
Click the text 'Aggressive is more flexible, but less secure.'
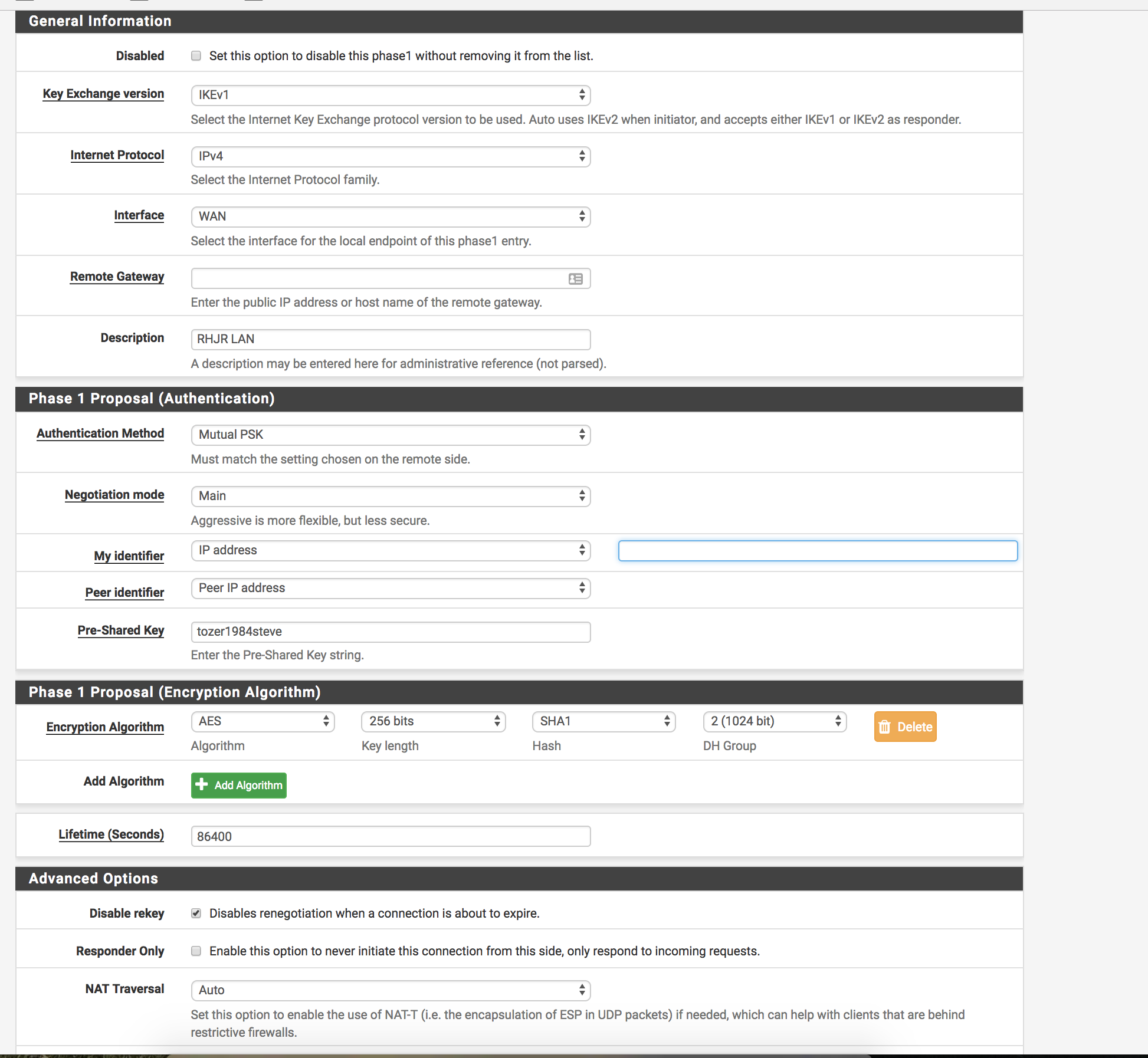pos(310,521)
